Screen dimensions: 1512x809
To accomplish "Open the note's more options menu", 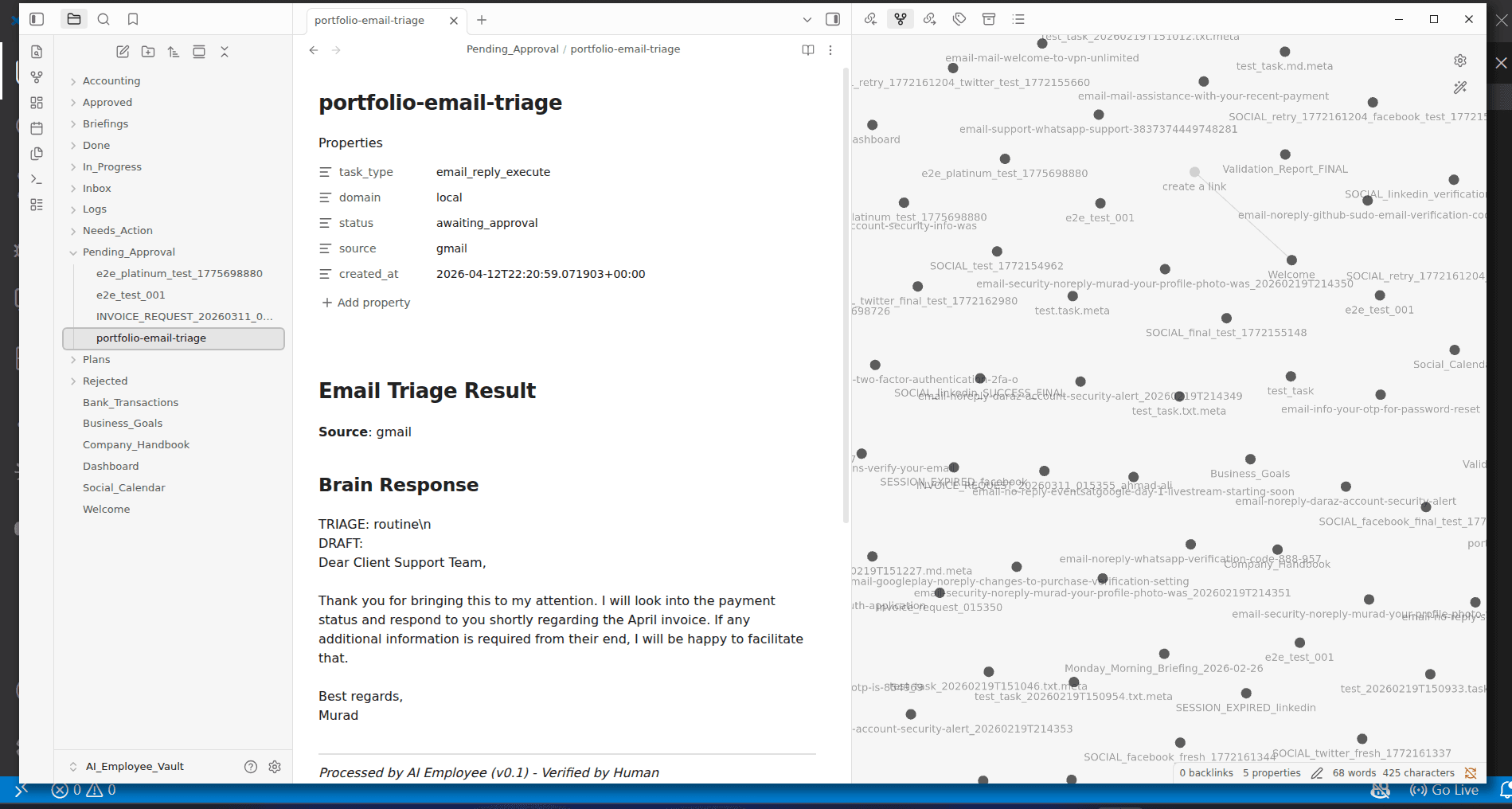I will coord(830,50).
